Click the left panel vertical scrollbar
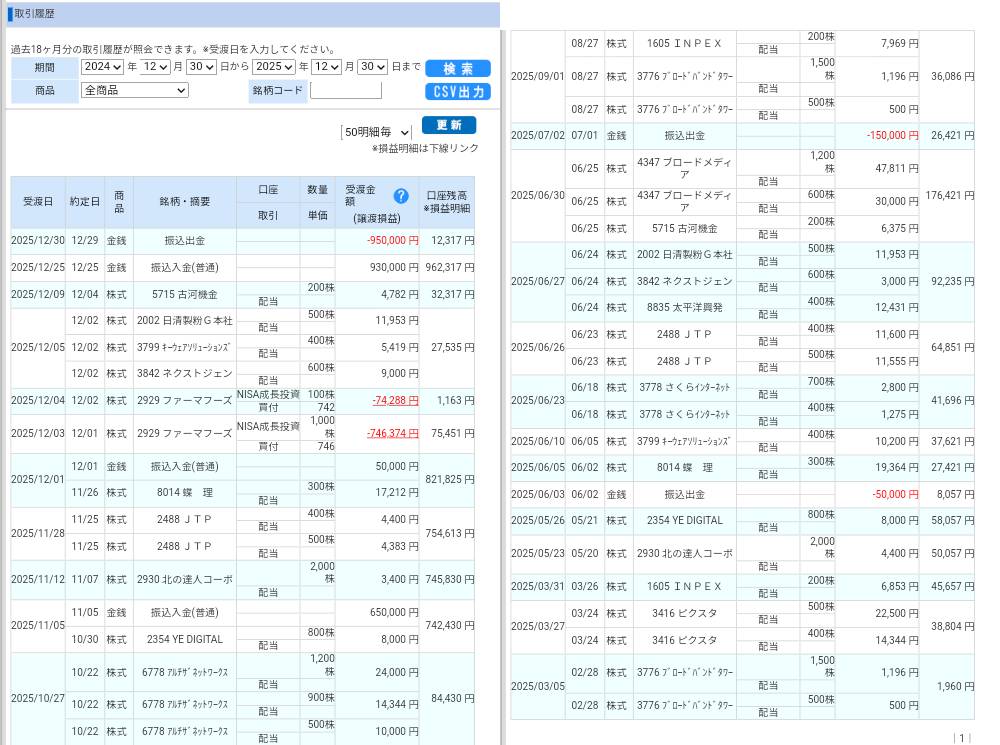Image resolution: width=1000 pixels, height=745 pixels. tap(503, 400)
